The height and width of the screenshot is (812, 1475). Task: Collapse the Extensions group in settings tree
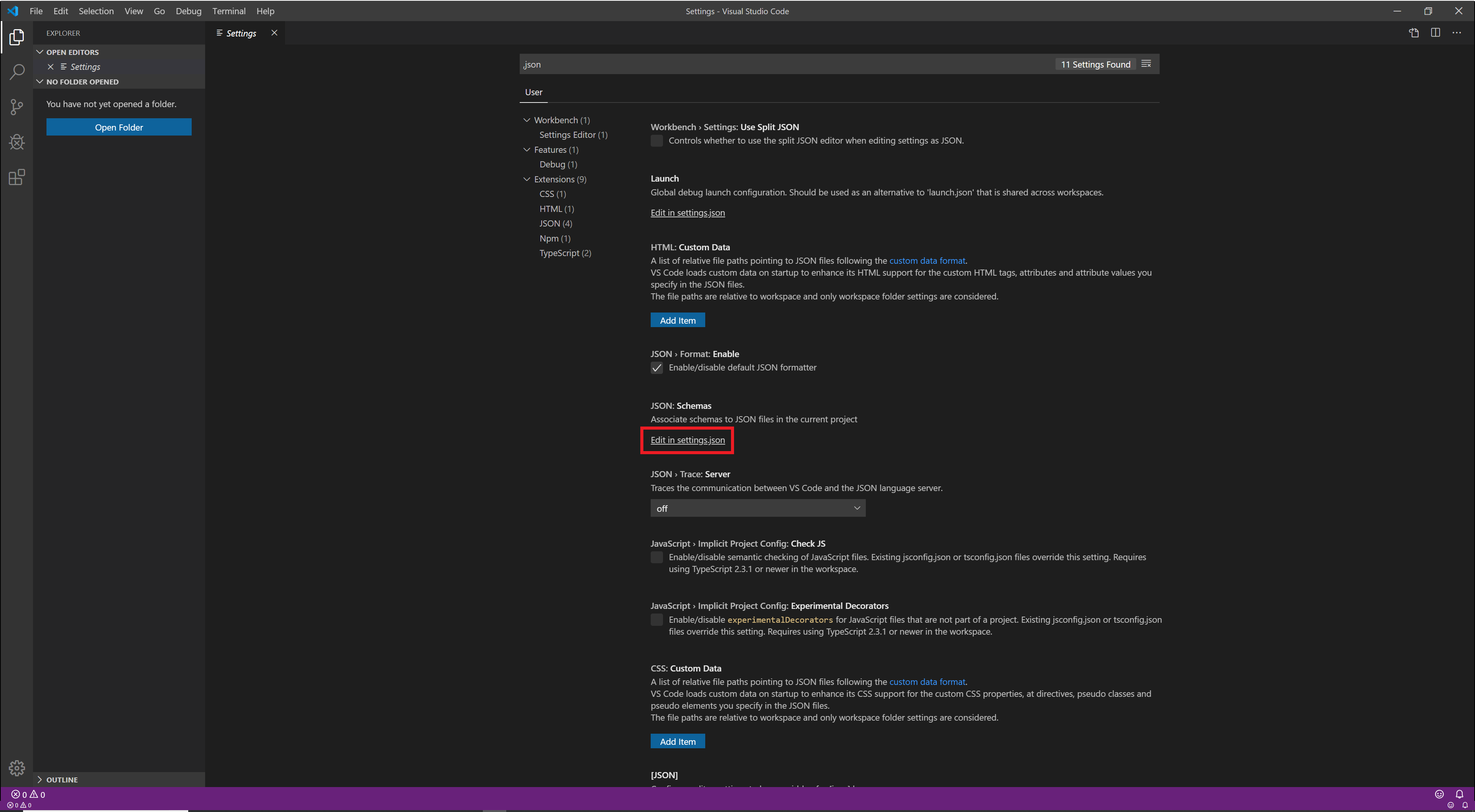coord(527,179)
